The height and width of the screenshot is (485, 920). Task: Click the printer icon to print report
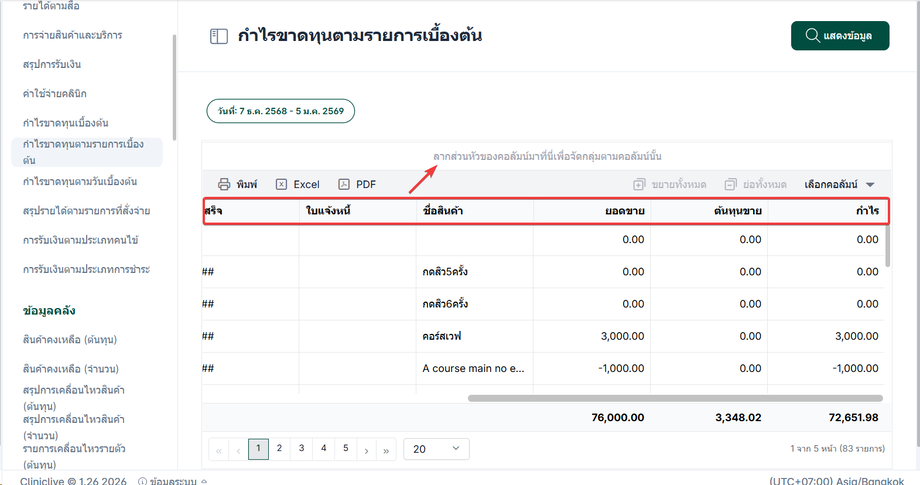pos(224,184)
